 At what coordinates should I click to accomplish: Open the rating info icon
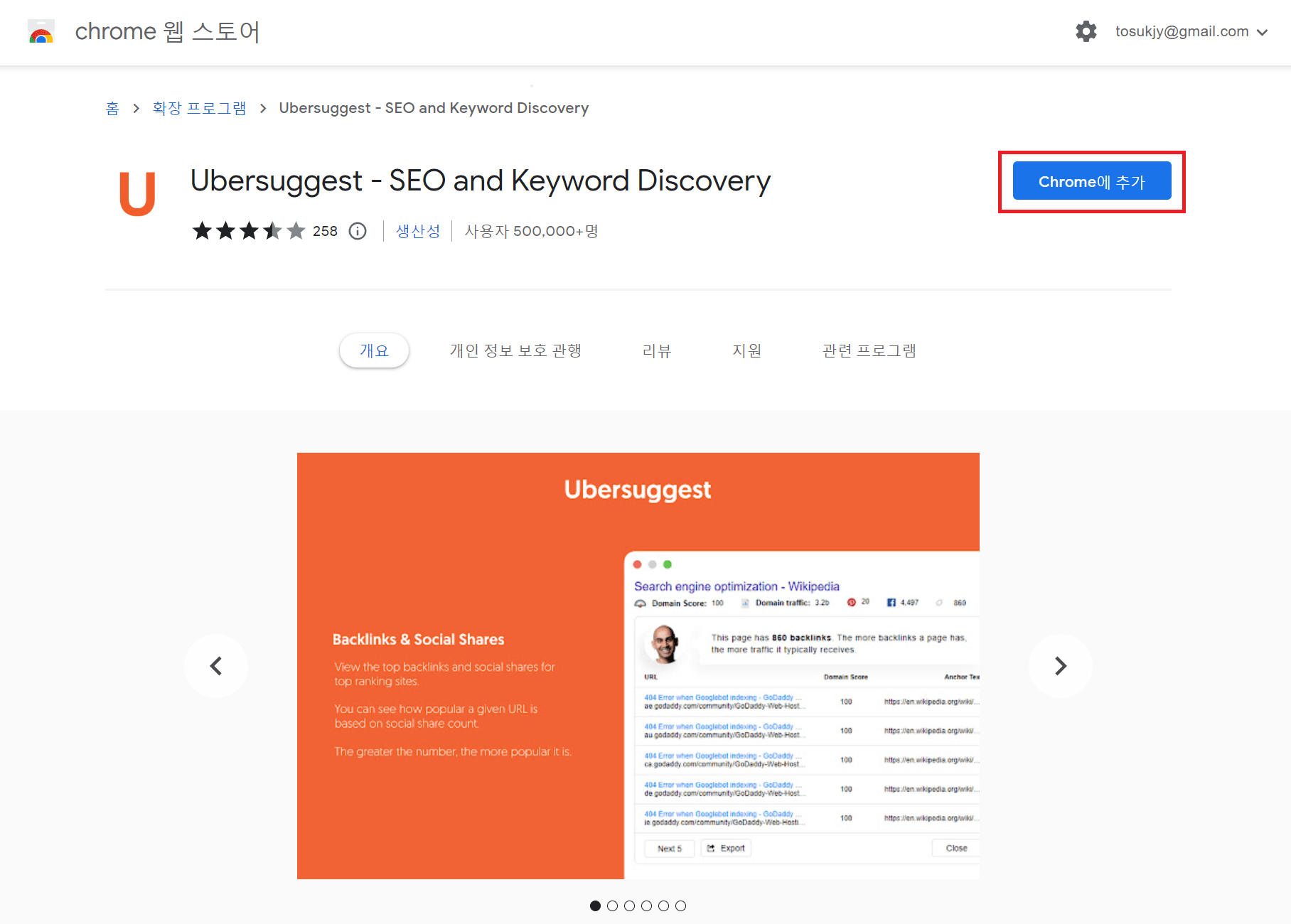coord(358,231)
